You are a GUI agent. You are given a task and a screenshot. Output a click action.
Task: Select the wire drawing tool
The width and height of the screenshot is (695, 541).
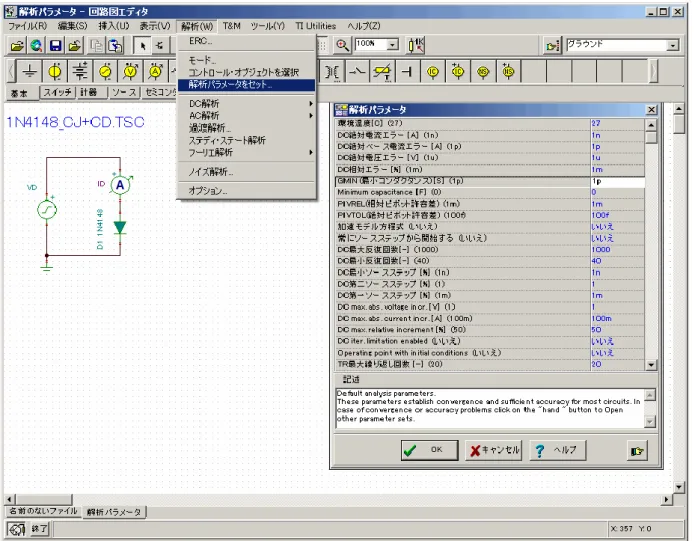[x=160, y=45]
